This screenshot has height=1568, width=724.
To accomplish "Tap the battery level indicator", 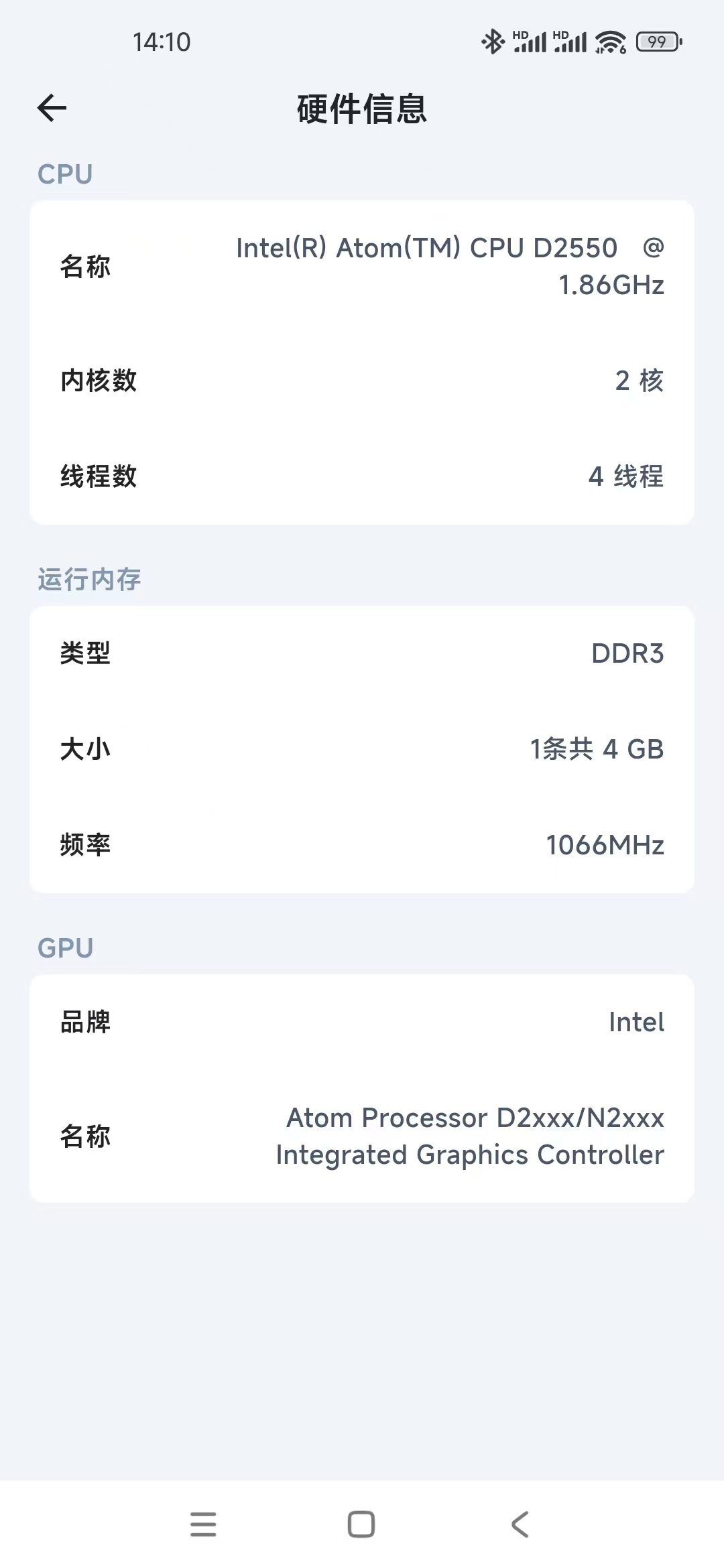I will pos(659,42).
